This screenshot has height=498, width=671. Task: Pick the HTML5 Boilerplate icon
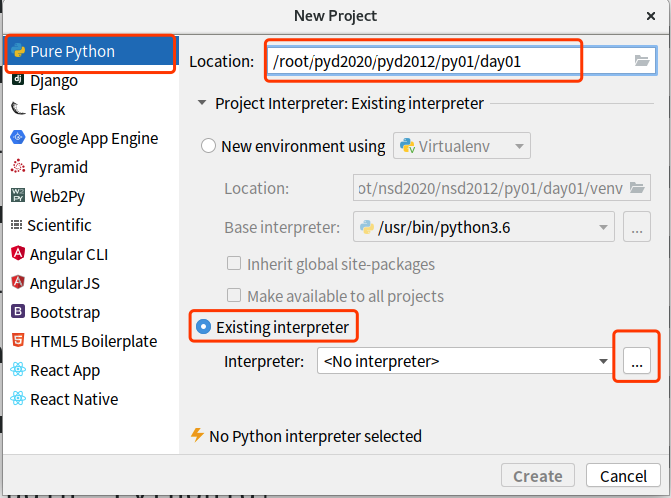click(x=18, y=341)
